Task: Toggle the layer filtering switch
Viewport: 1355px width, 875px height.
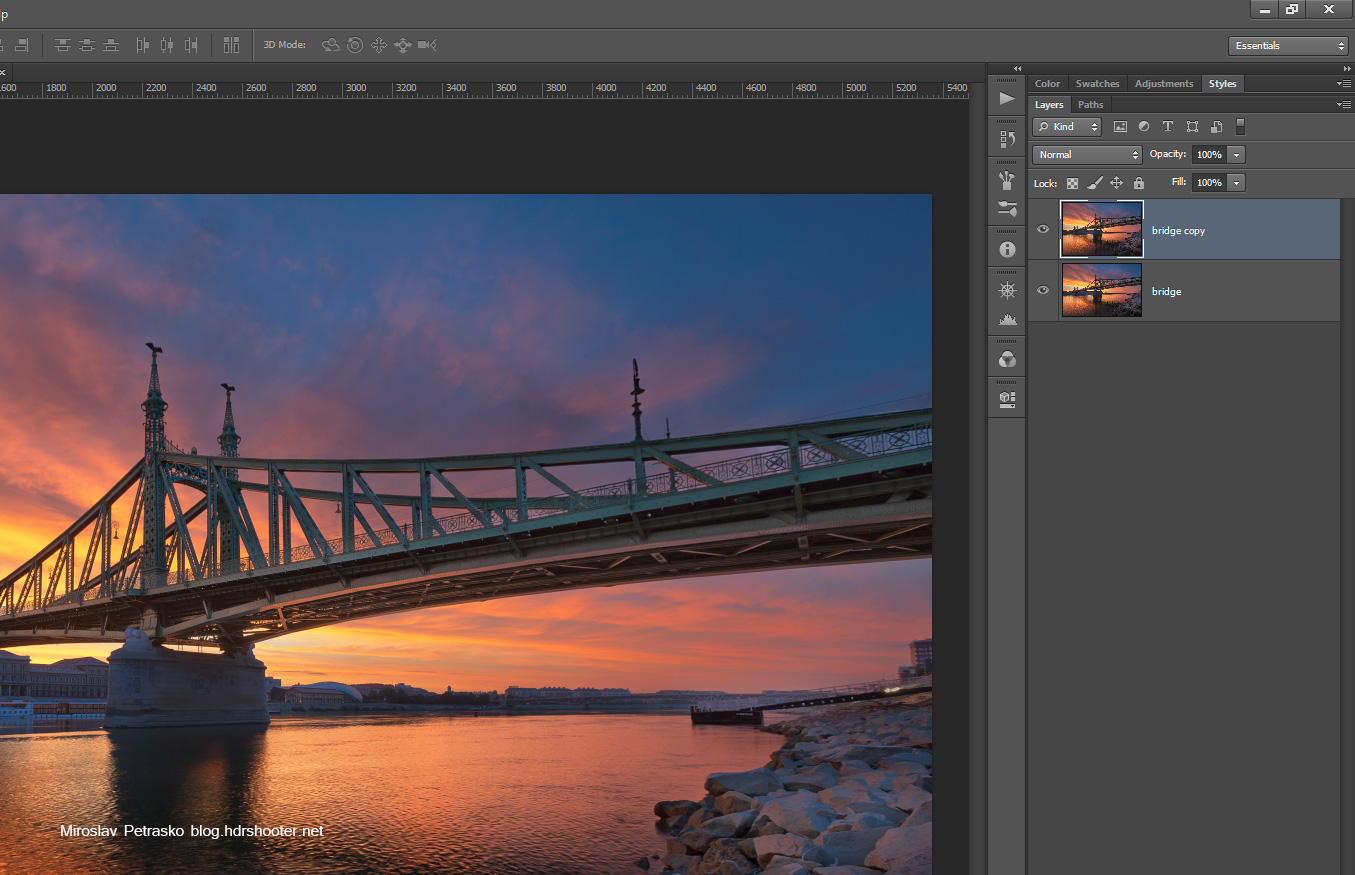Action: [x=1240, y=127]
